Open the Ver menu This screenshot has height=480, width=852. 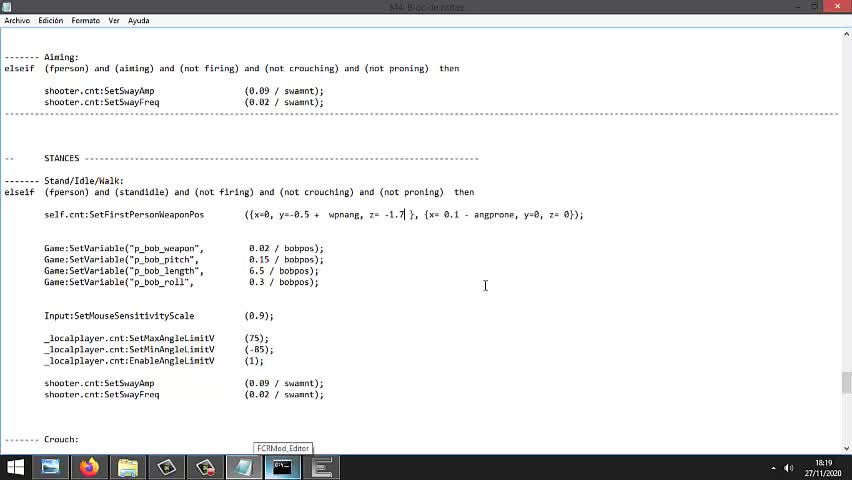coord(114,20)
